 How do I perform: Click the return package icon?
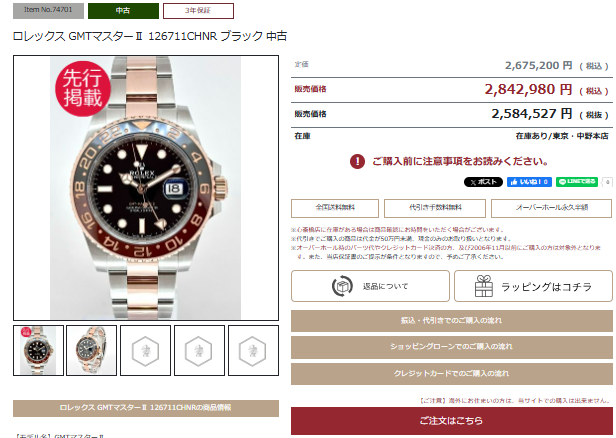coord(342,286)
